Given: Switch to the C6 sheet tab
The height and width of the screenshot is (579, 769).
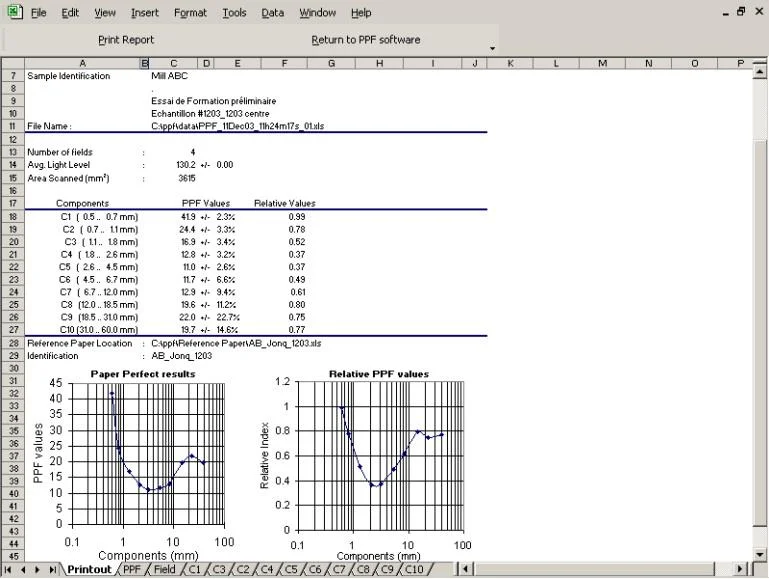Looking at the screenshot, I should point(315,569).
